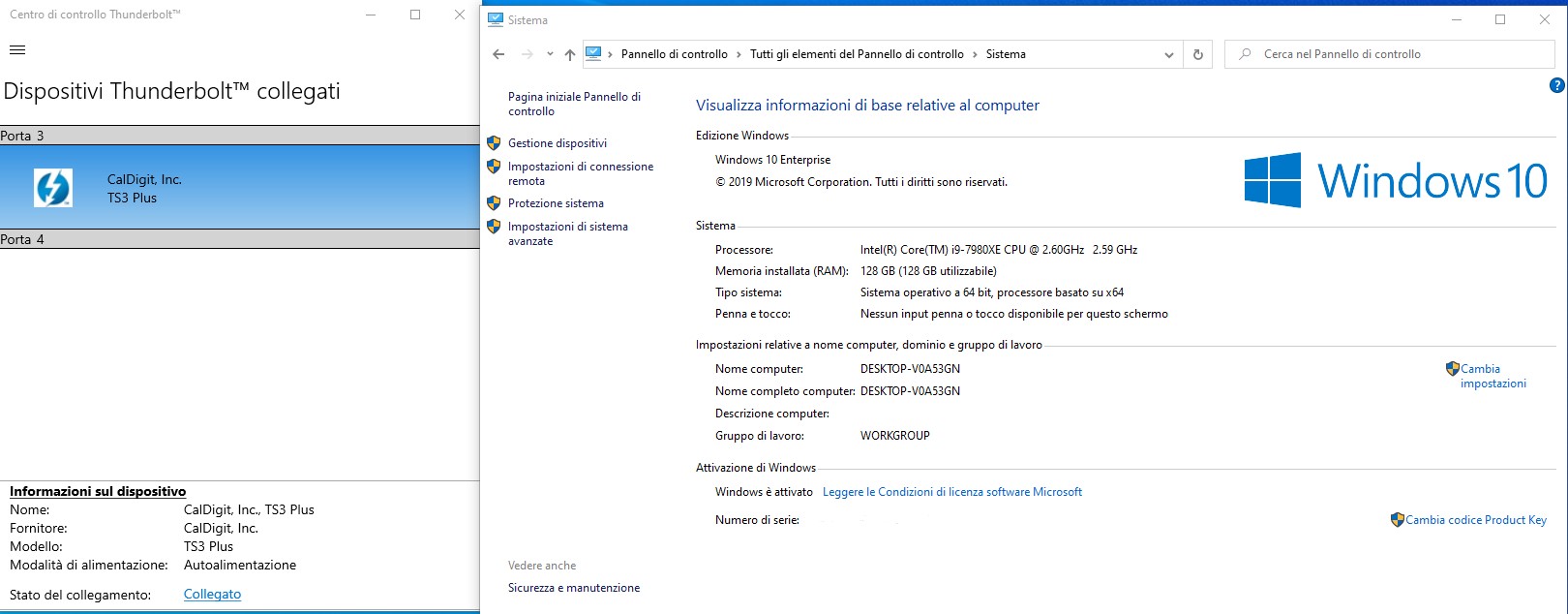Close the Centro di controllo Thunderbolt window

pos(460,15)
